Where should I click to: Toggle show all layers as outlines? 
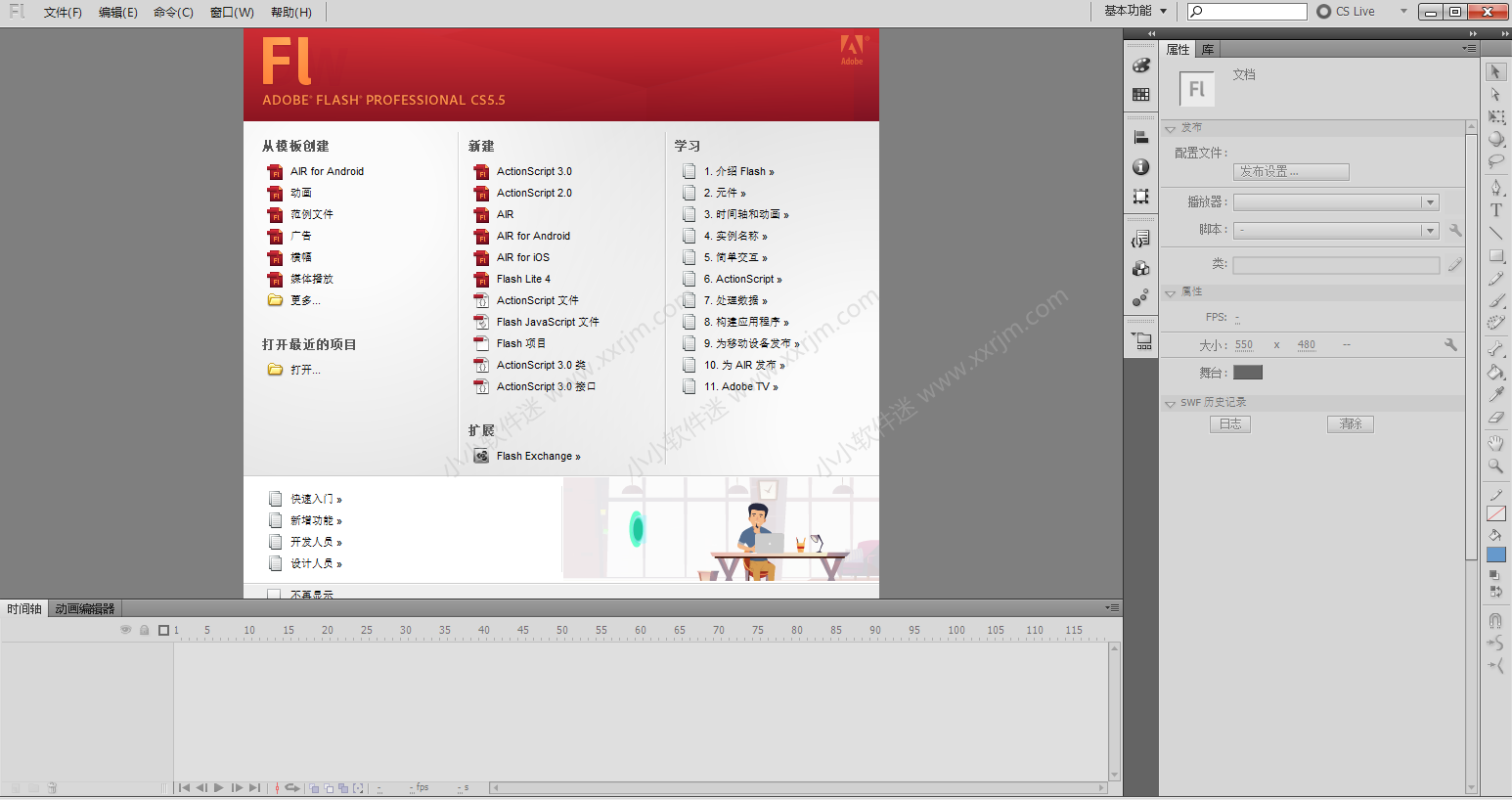[163, 630]
